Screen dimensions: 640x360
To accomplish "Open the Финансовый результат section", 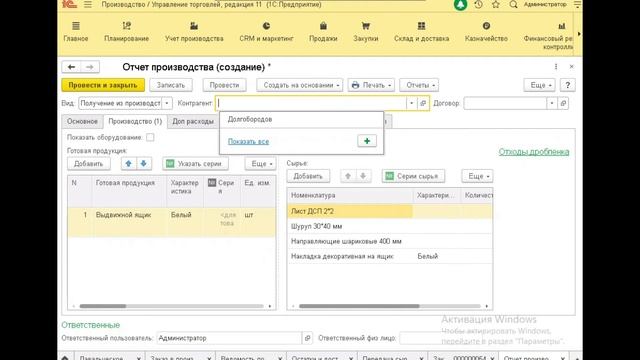I will coord(549,36).
